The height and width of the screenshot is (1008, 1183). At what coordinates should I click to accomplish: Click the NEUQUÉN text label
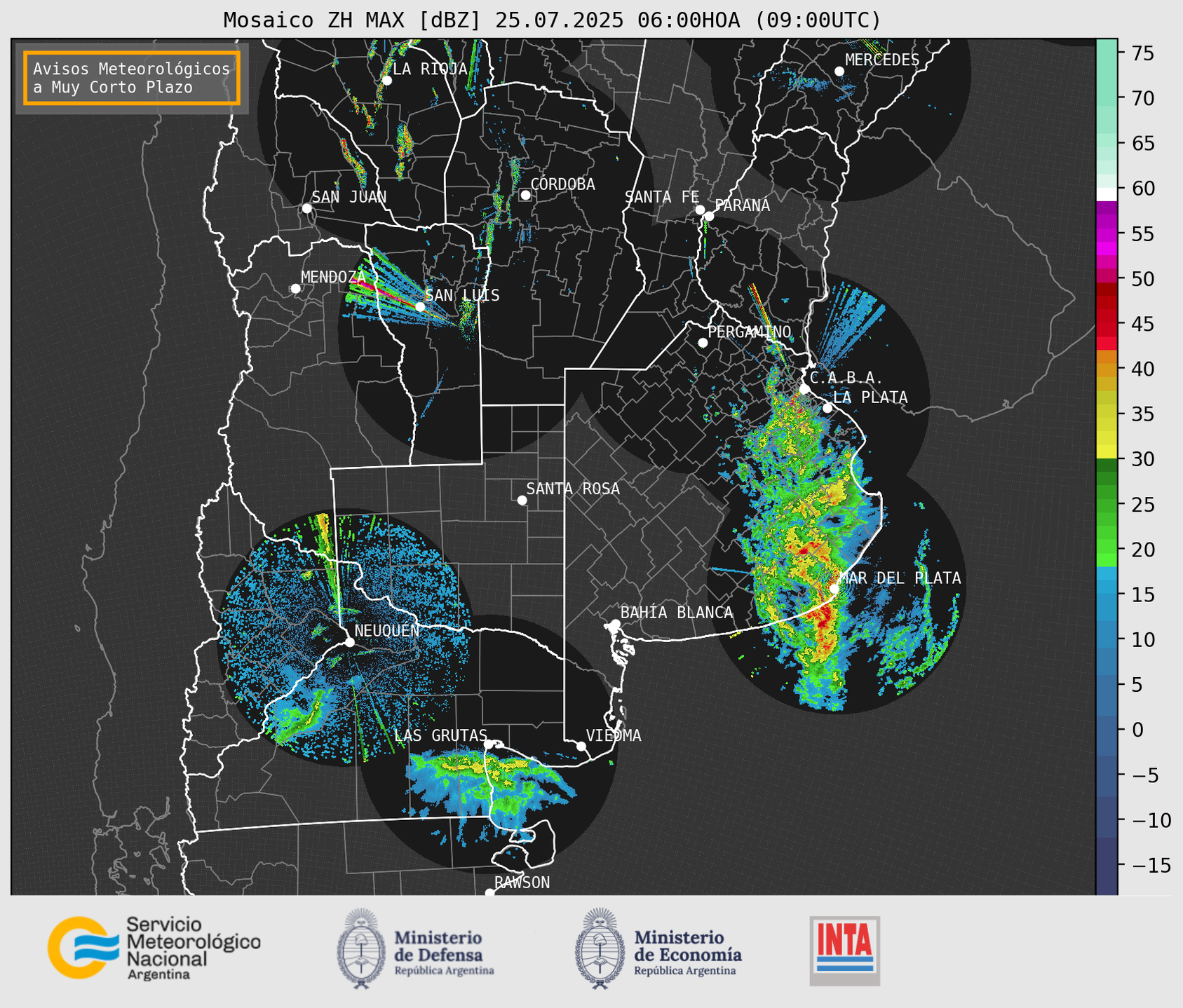coord(387,631)
